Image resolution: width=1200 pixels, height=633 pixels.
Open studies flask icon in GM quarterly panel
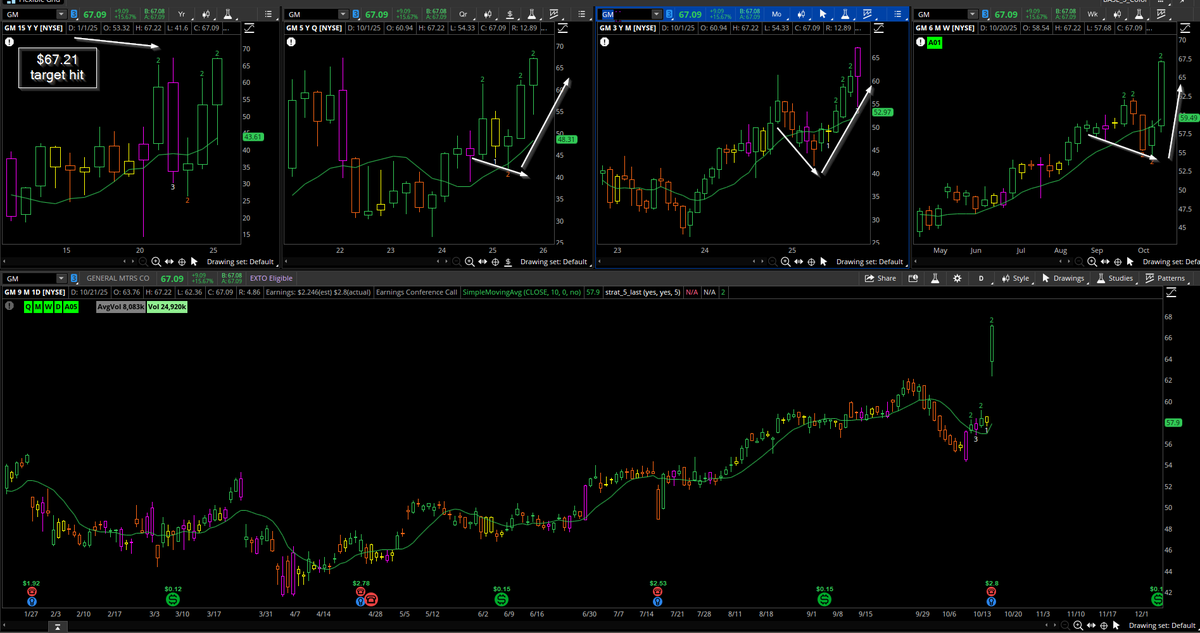click(x=530, y=14)
